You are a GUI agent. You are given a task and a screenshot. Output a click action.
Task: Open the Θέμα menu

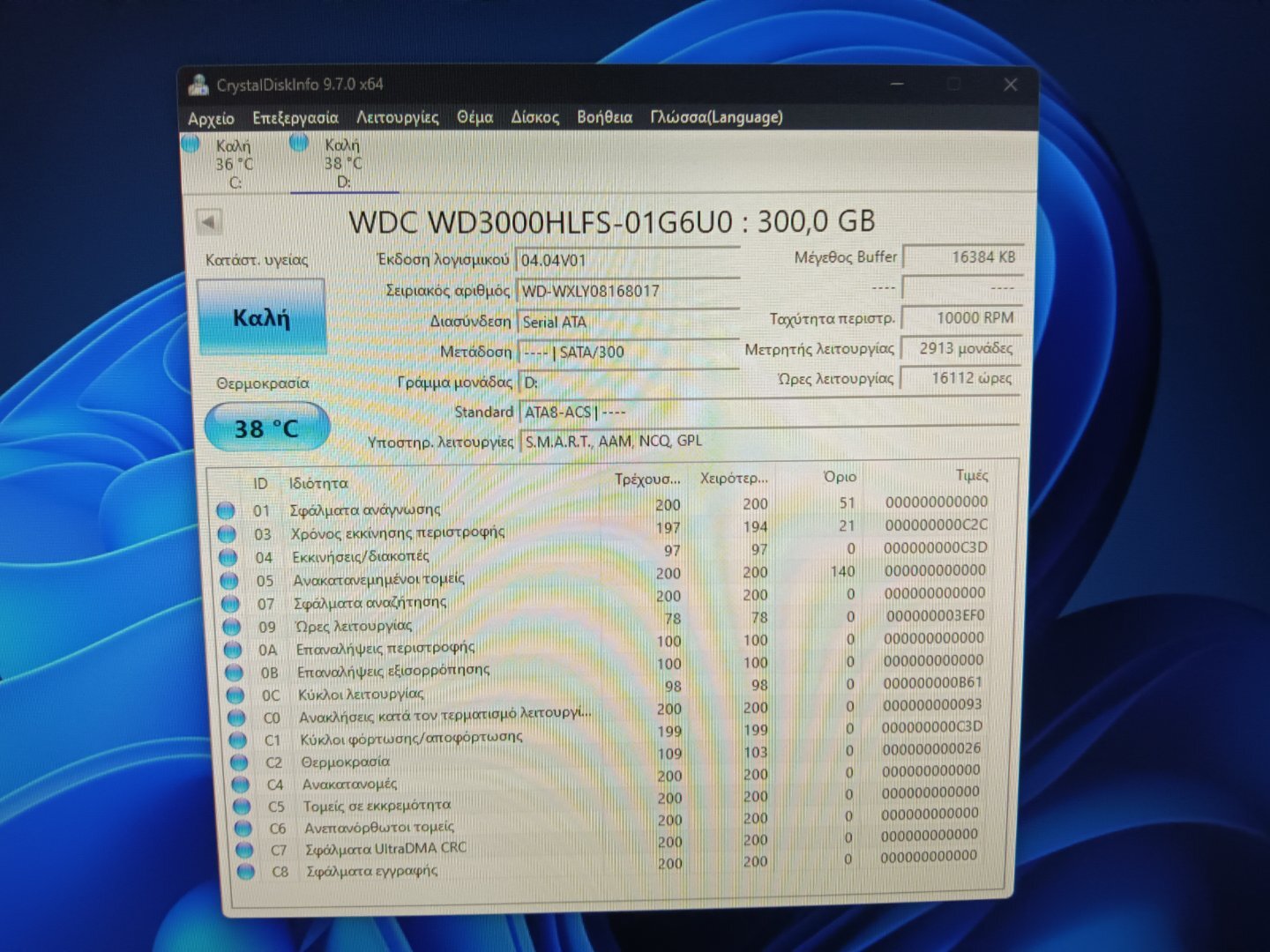(474, 116)
